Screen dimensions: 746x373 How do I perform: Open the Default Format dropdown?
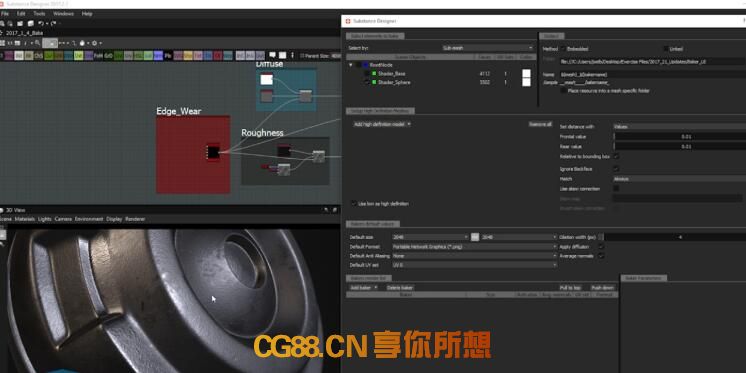coord(474,247)
